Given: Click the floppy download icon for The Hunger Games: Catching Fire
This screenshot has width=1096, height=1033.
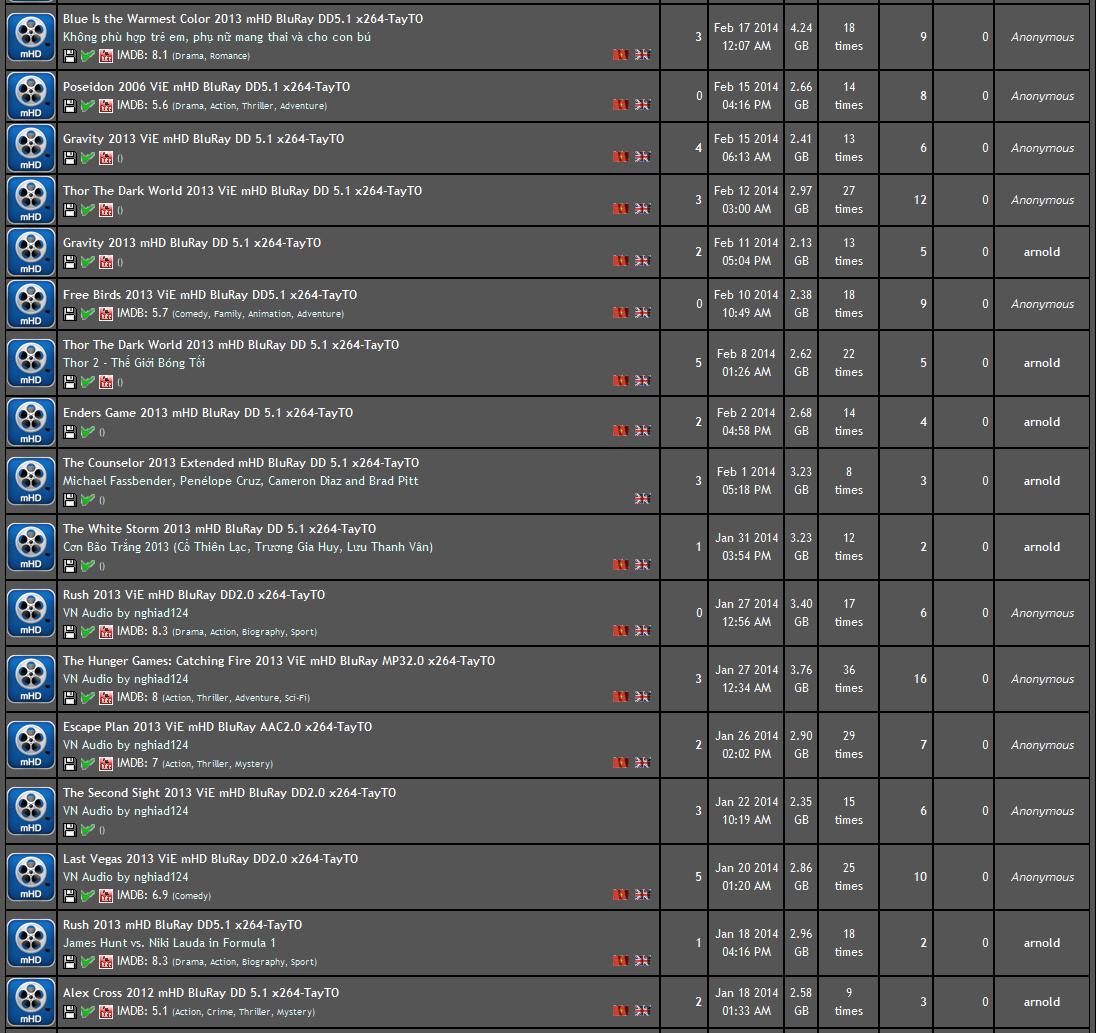Looking at the screenshot, I should click(69, 698).
